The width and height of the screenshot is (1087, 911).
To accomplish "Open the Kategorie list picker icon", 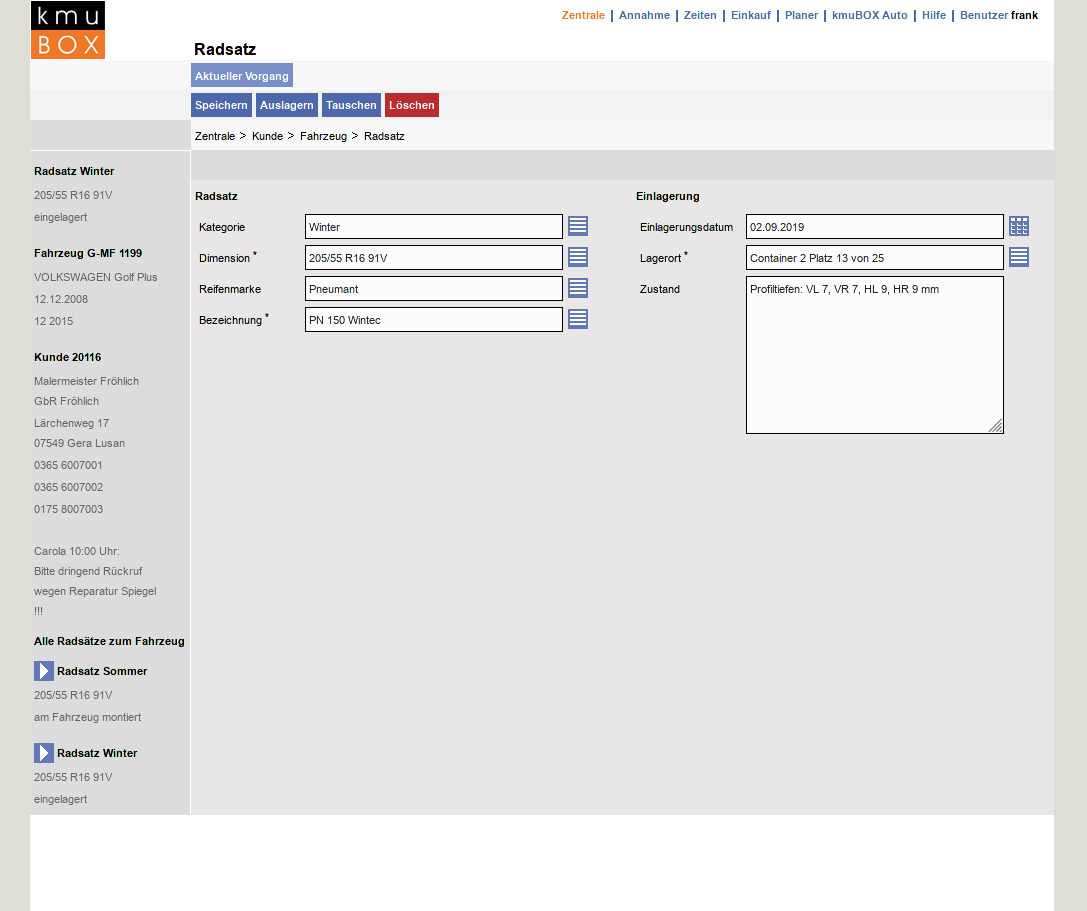I will (578, 226).
